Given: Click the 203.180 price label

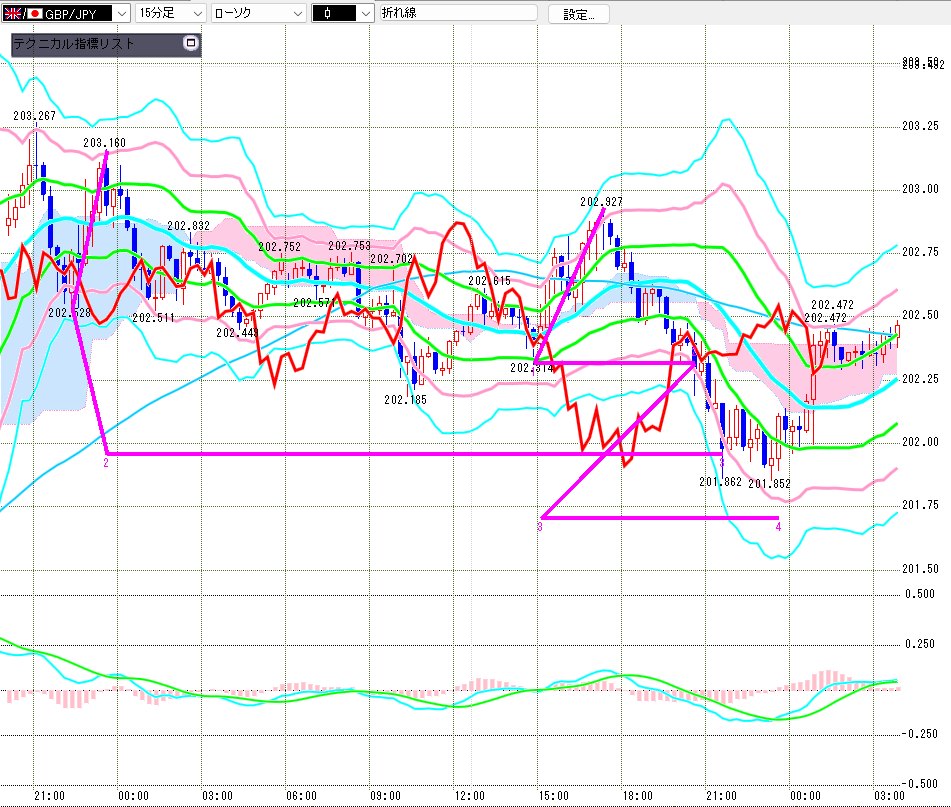Looking at the screenshot, I should [x=105, y=143].
